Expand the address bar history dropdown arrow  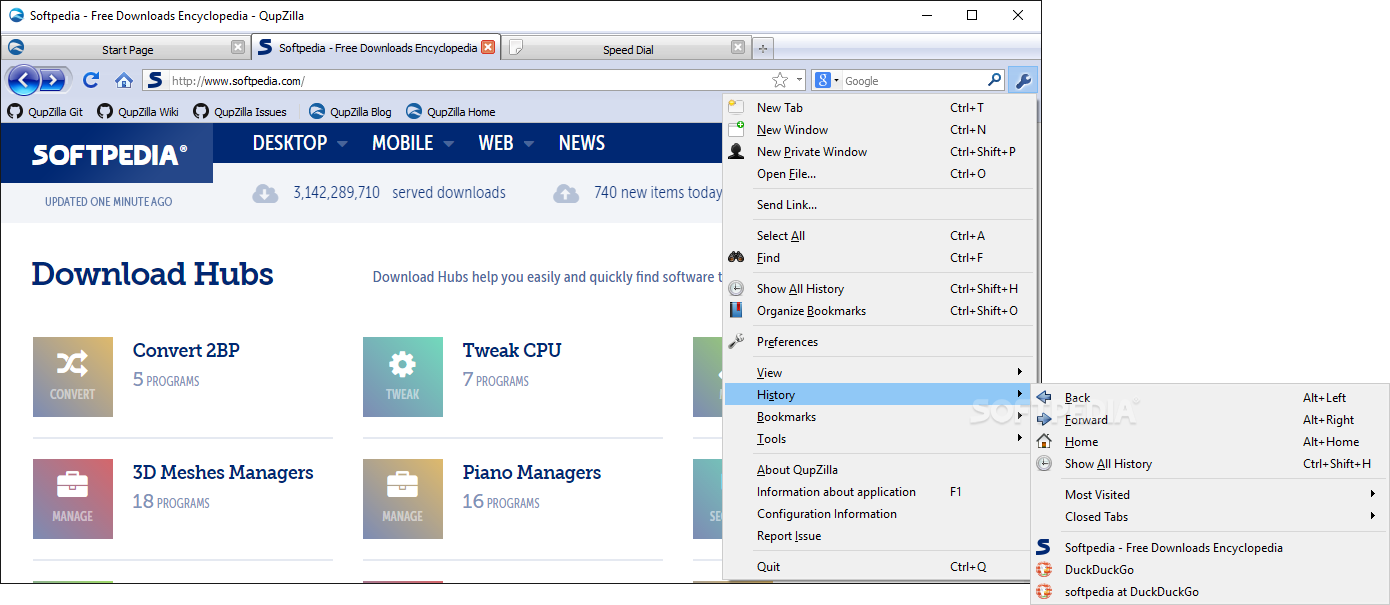coord(799,80)
